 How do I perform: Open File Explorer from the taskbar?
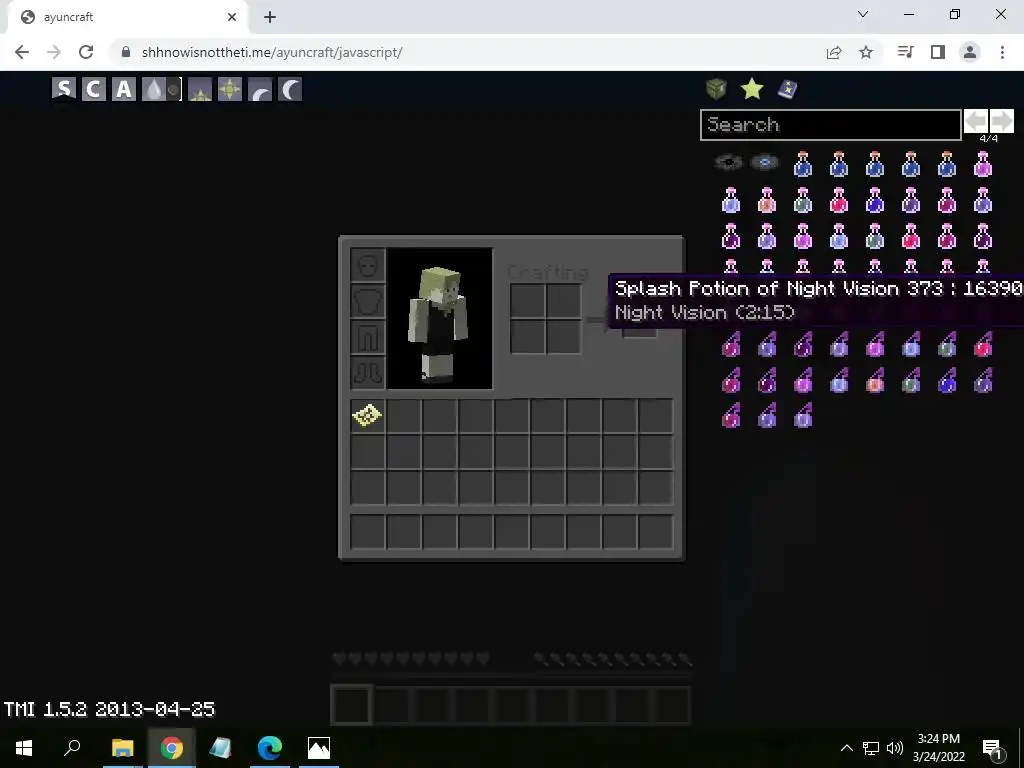122,748
